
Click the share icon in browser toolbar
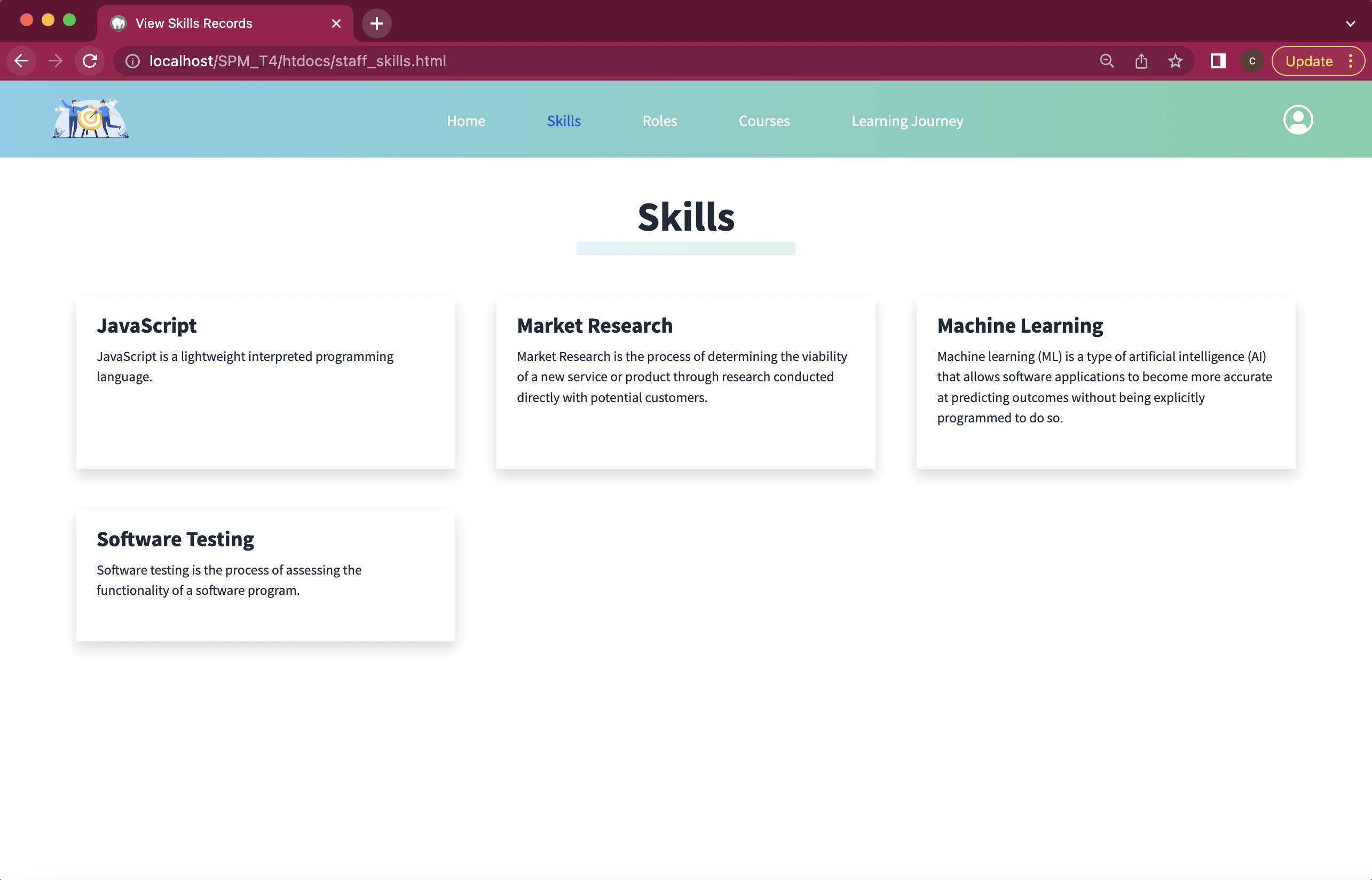(1141, 60)
